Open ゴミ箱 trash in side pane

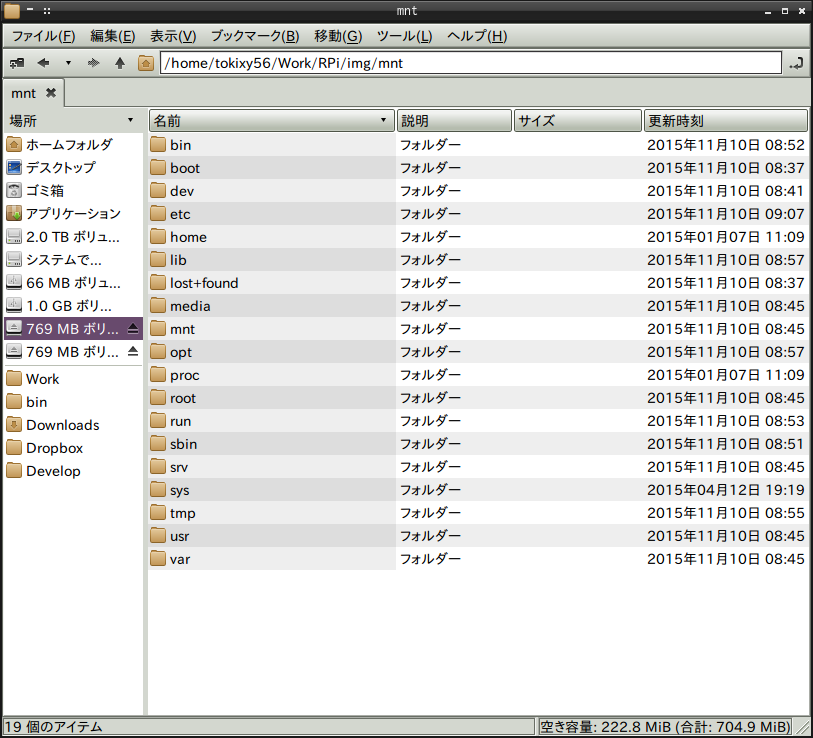pos(73,190)
